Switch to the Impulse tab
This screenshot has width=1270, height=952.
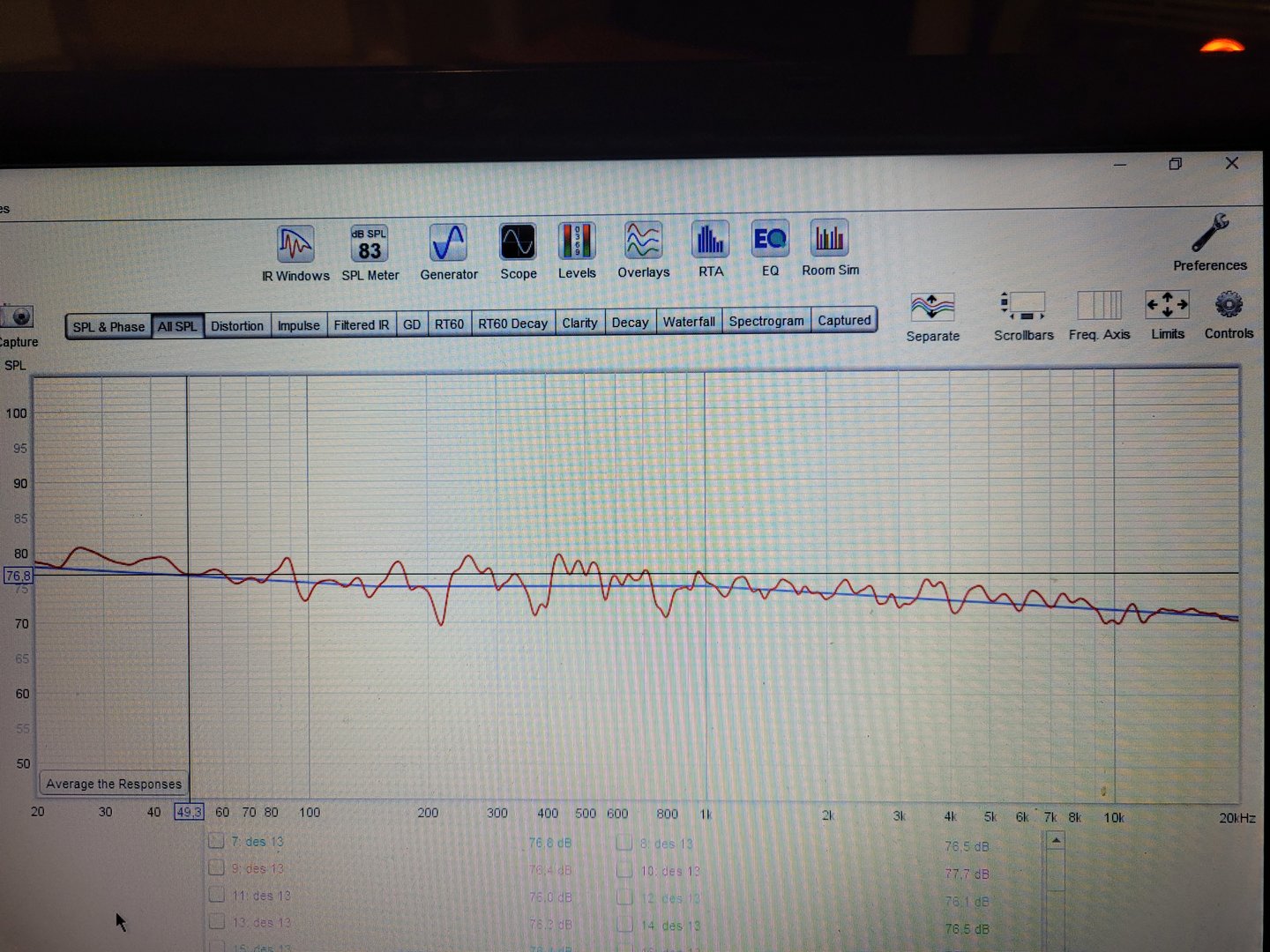[299, 325]
